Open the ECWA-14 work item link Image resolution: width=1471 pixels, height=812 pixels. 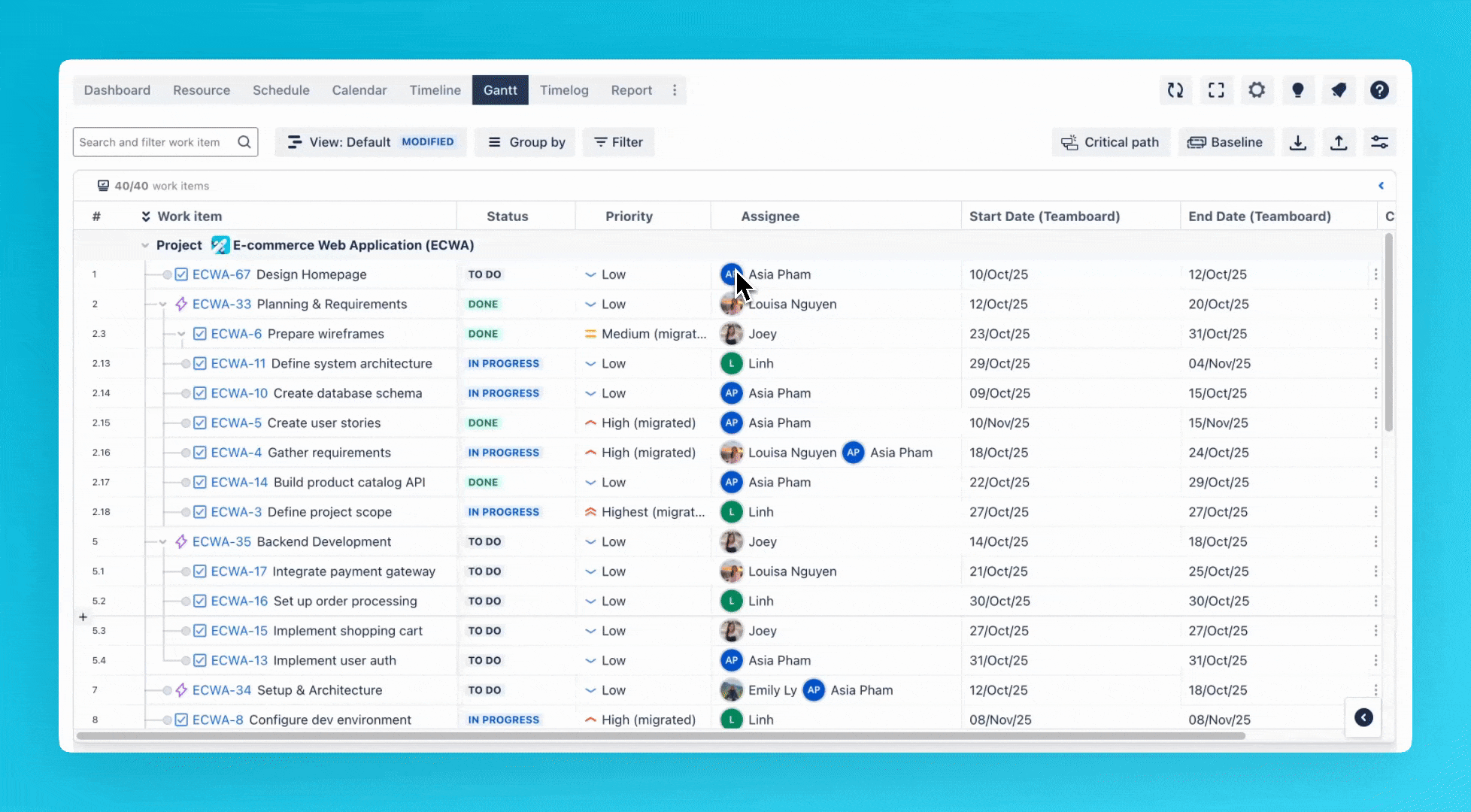pos(239,483)
